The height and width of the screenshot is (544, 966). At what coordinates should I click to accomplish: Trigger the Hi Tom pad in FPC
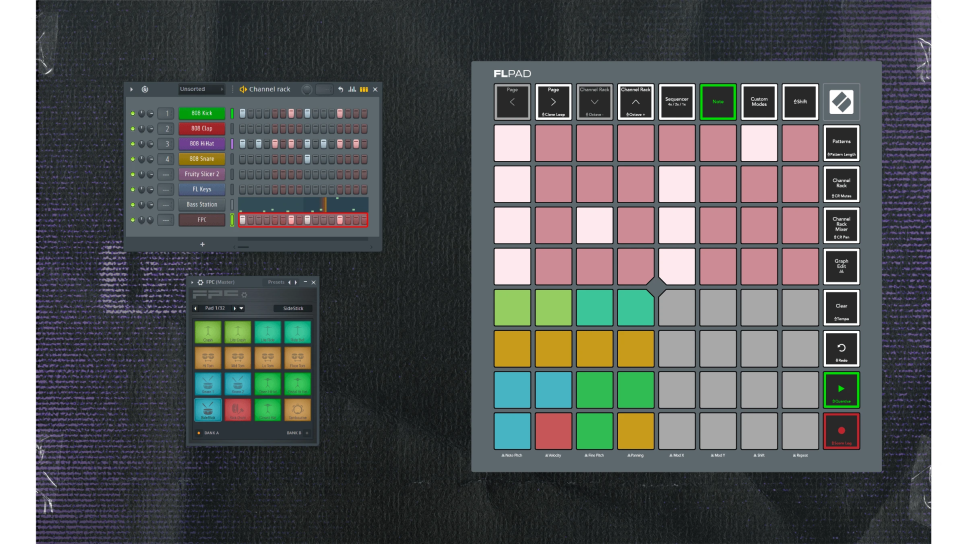click(208, 358)
